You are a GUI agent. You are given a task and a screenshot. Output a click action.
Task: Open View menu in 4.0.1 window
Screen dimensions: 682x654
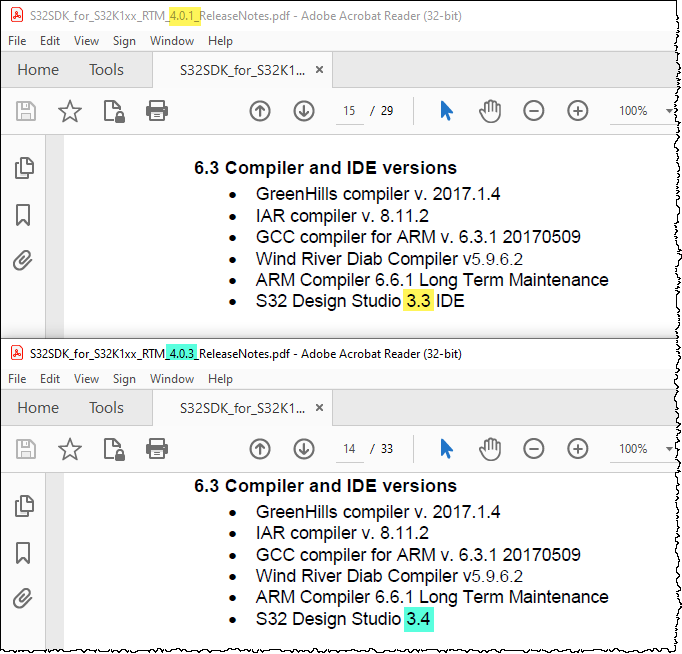(86, 41)
